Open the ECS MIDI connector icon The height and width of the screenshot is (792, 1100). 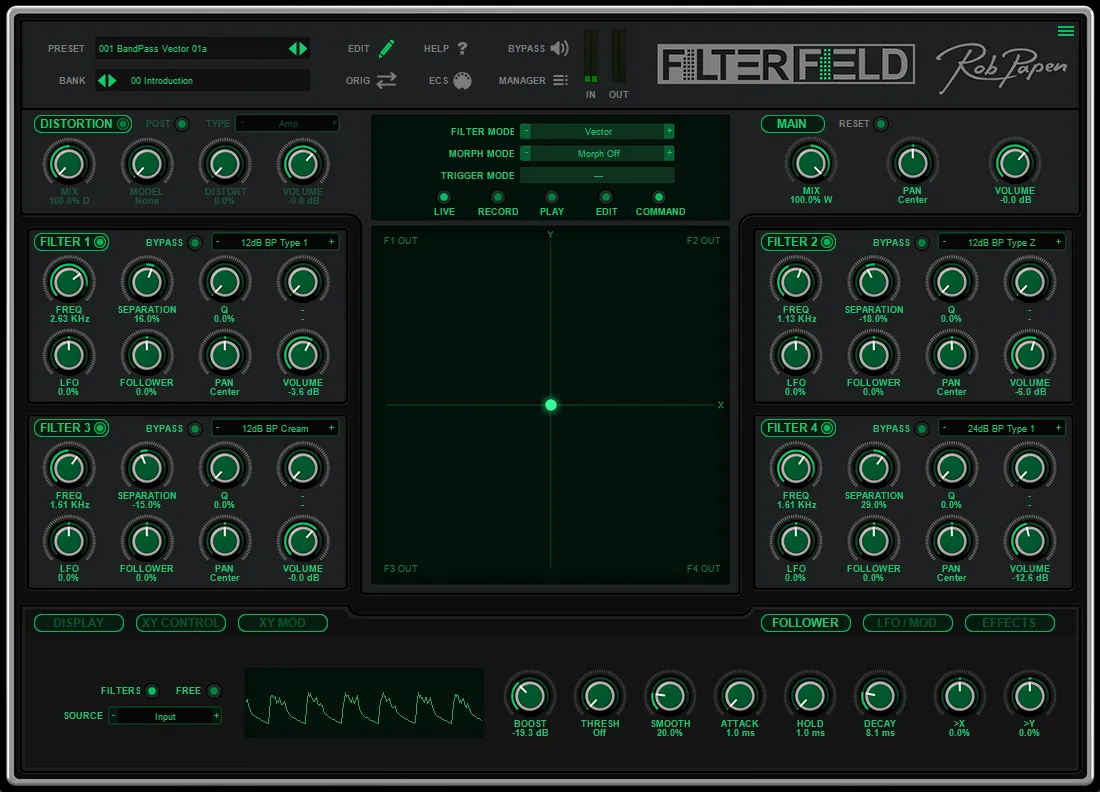[x=462, y=80]
